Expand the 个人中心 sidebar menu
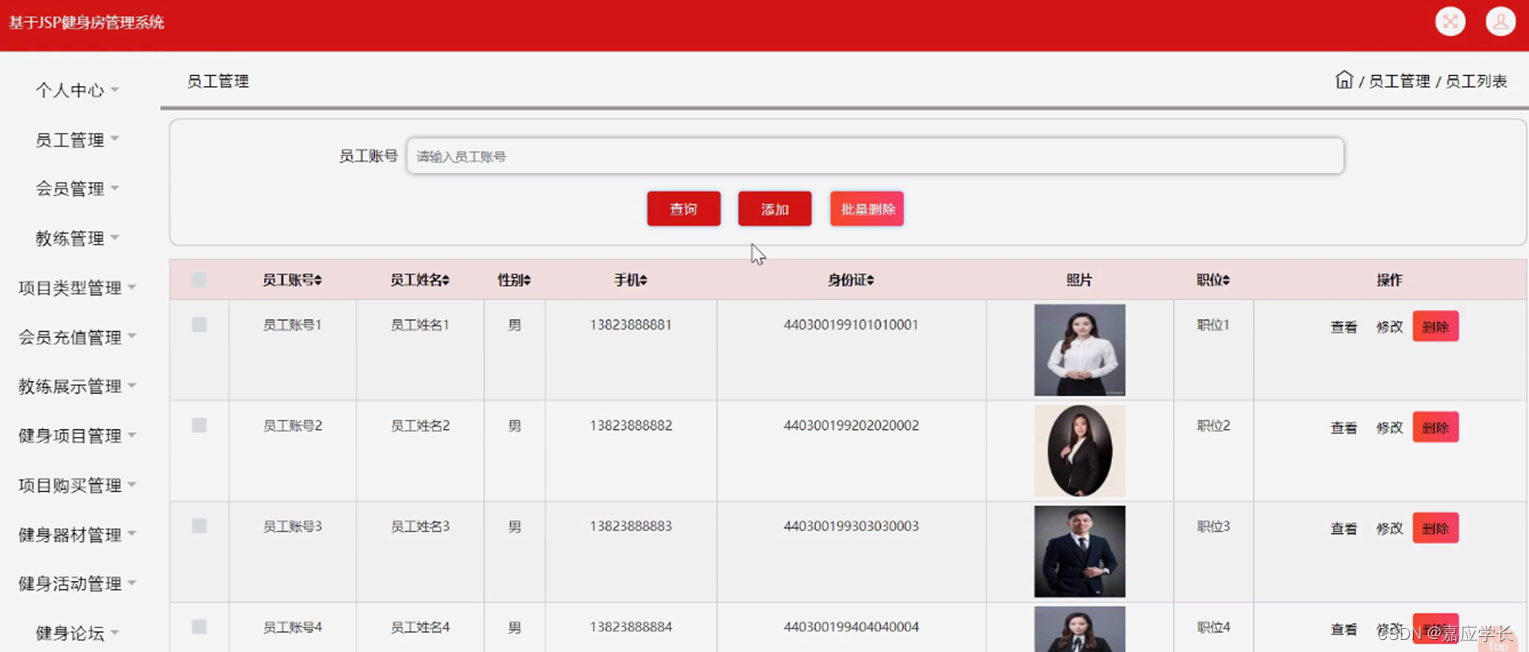The height and width of the screenshot is (652, 1529). tap(77, 90)
